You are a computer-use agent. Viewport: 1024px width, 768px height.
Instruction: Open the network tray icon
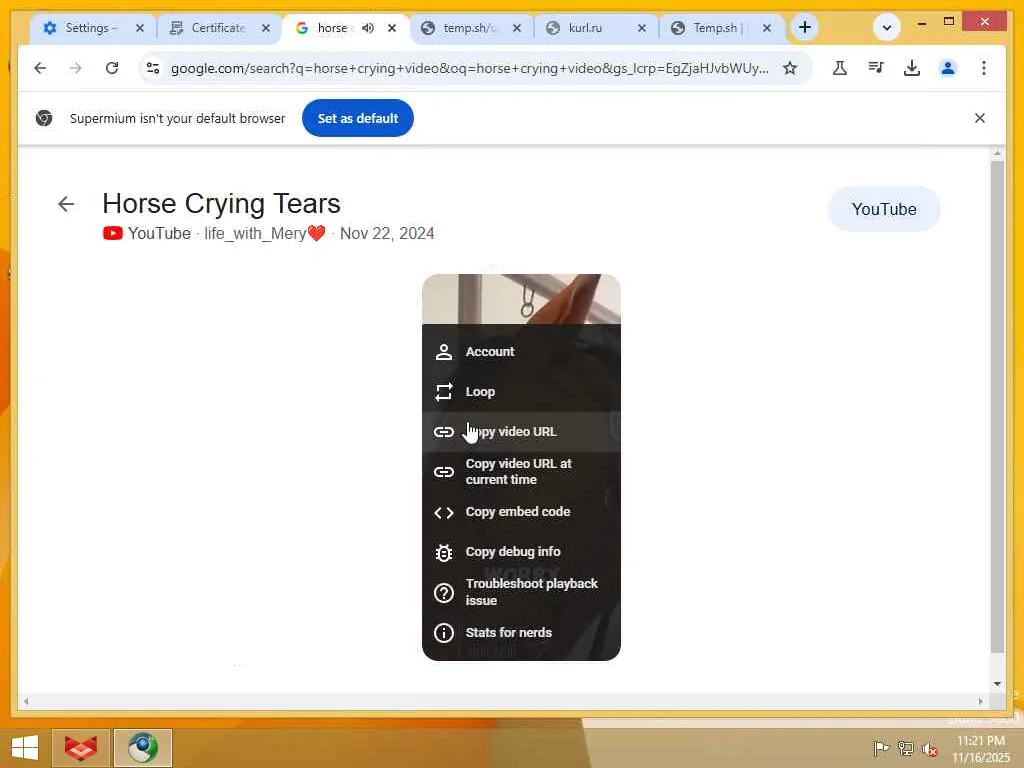click(906, 748)
